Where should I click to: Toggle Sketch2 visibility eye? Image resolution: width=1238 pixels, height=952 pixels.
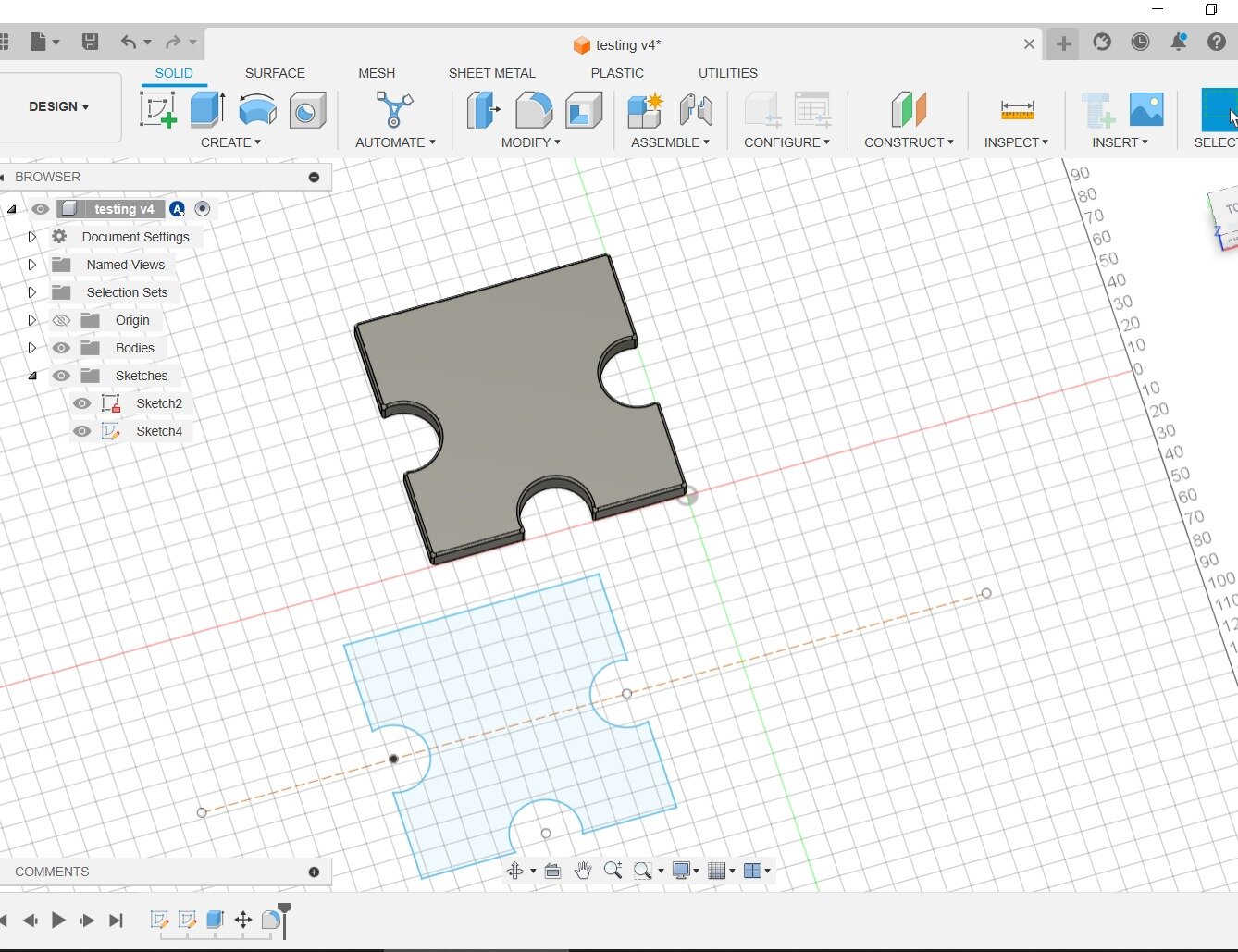(82, 403)
